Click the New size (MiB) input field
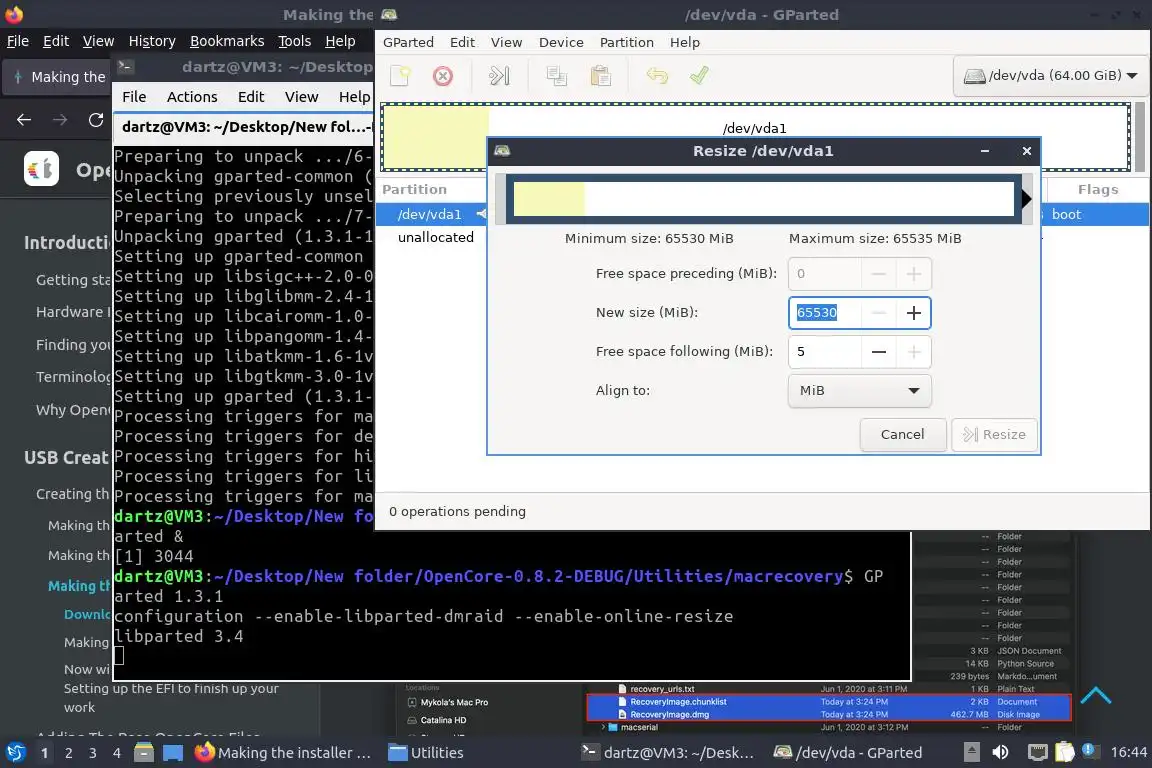 point(825,313)
